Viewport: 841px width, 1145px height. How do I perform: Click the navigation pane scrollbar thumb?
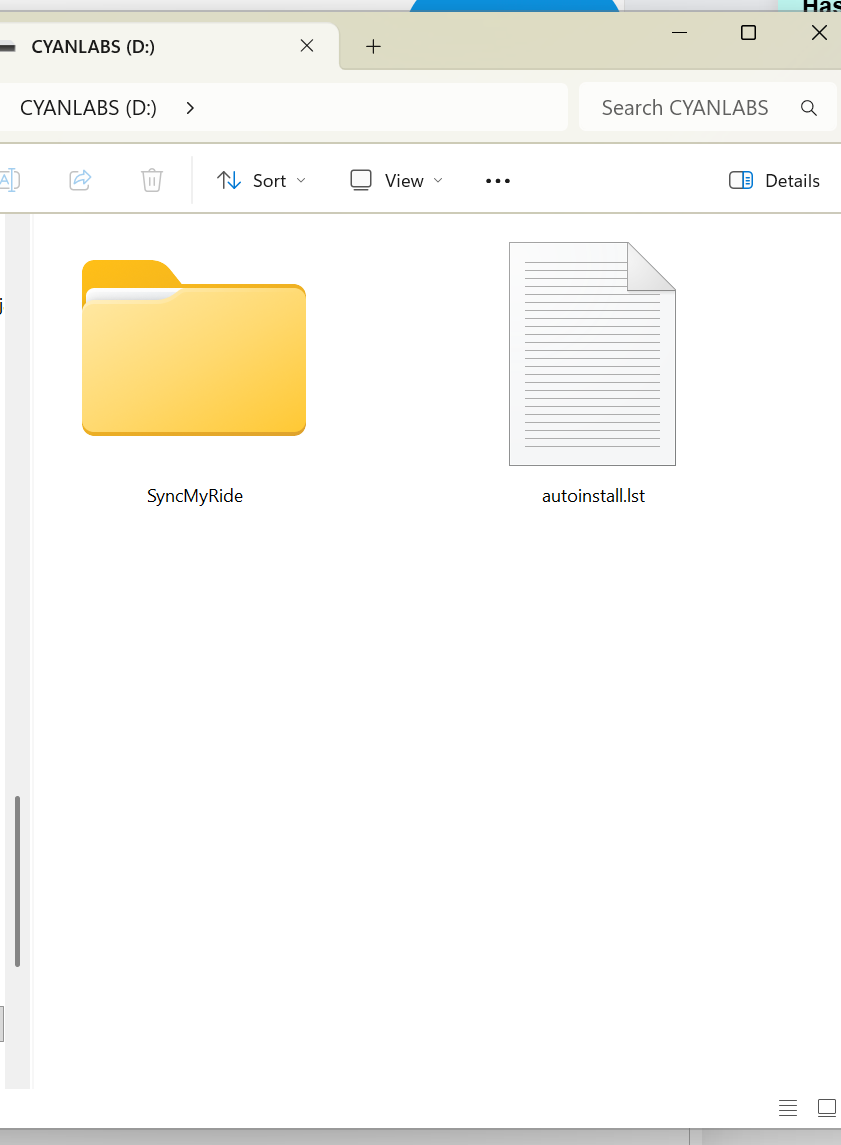point(17,880)
